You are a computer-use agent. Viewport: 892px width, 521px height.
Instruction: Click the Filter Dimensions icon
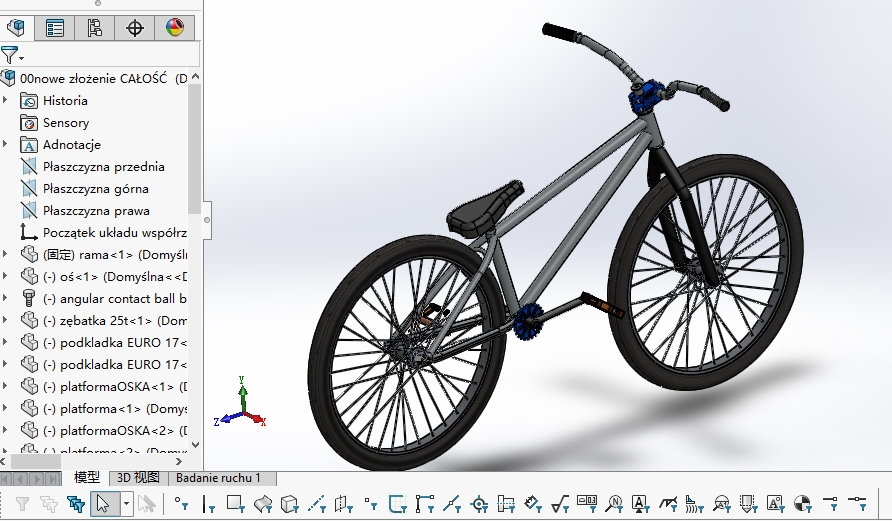coord(533,504)
